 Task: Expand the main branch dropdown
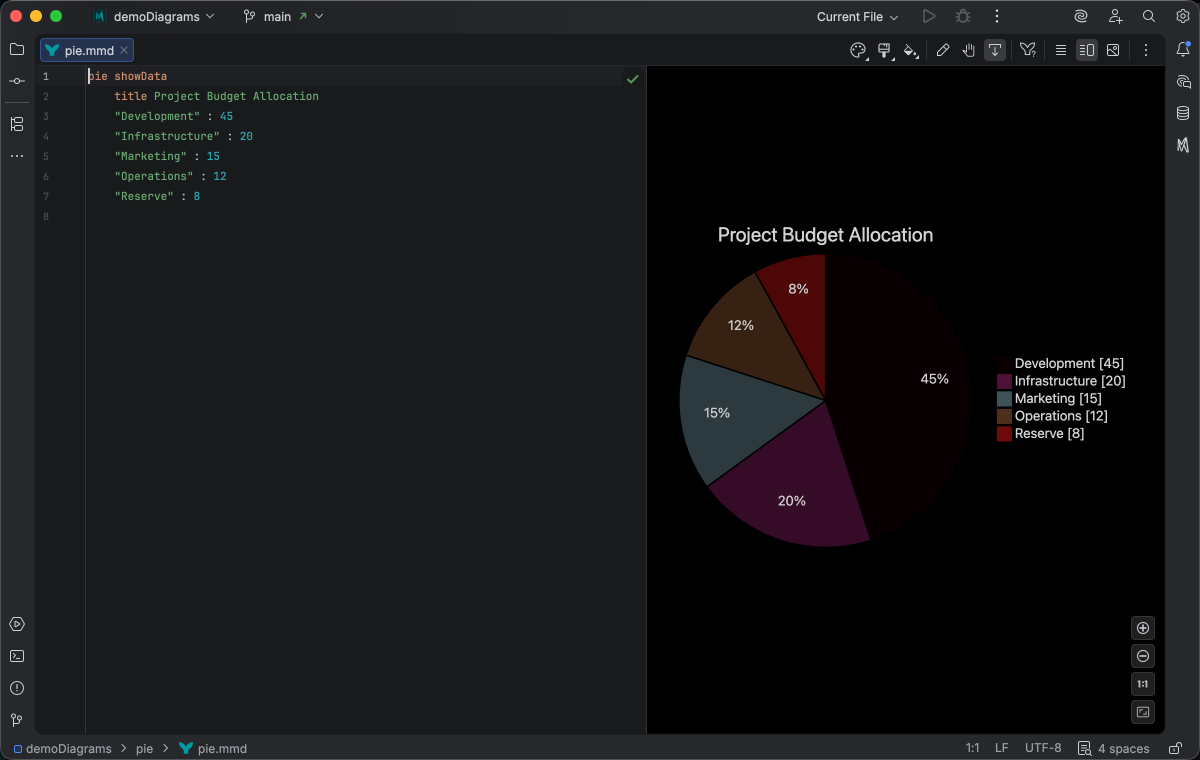pyautogui.click(x=283, y=16)
